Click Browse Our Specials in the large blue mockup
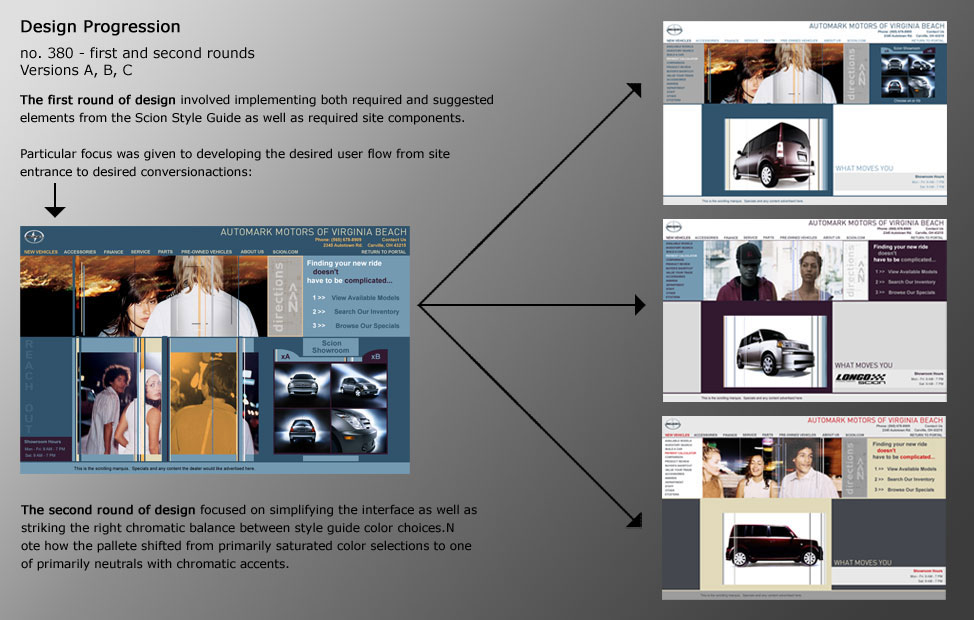The width and height of the screenshot is (974, 620). [367, 326]
